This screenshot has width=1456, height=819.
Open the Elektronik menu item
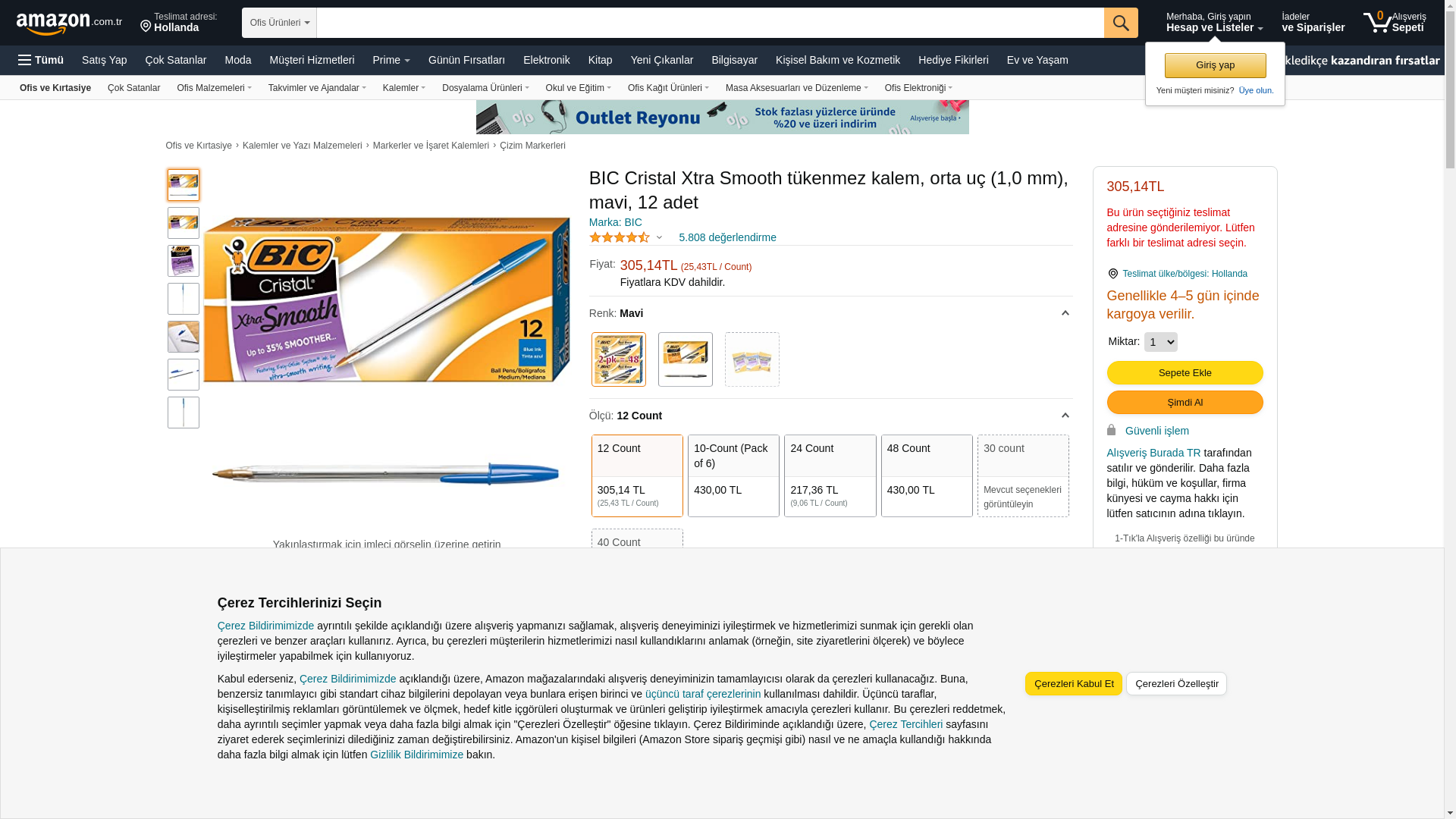(546, 60)
